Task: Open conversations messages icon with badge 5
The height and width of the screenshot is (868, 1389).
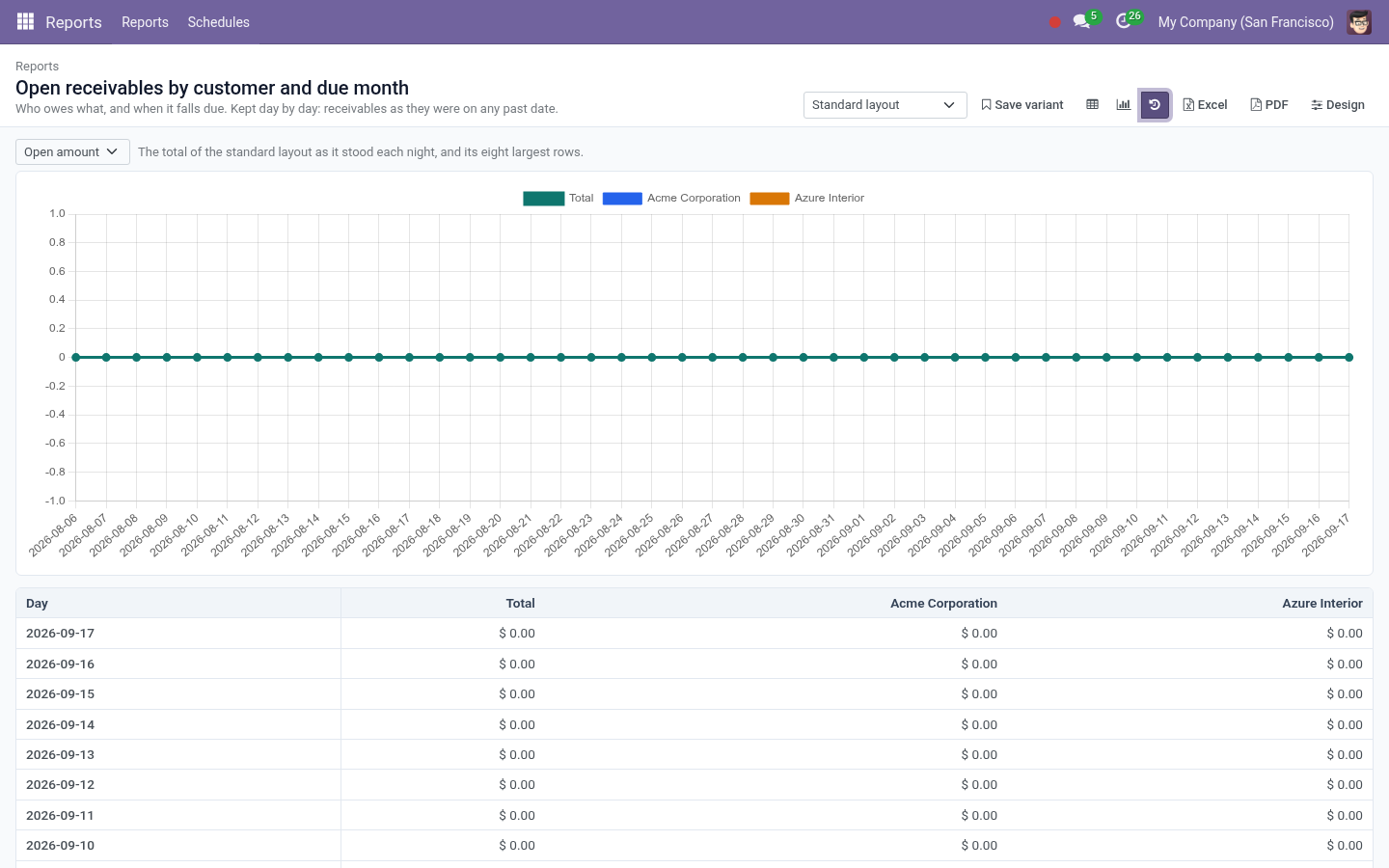Action: pos(1085,21)
